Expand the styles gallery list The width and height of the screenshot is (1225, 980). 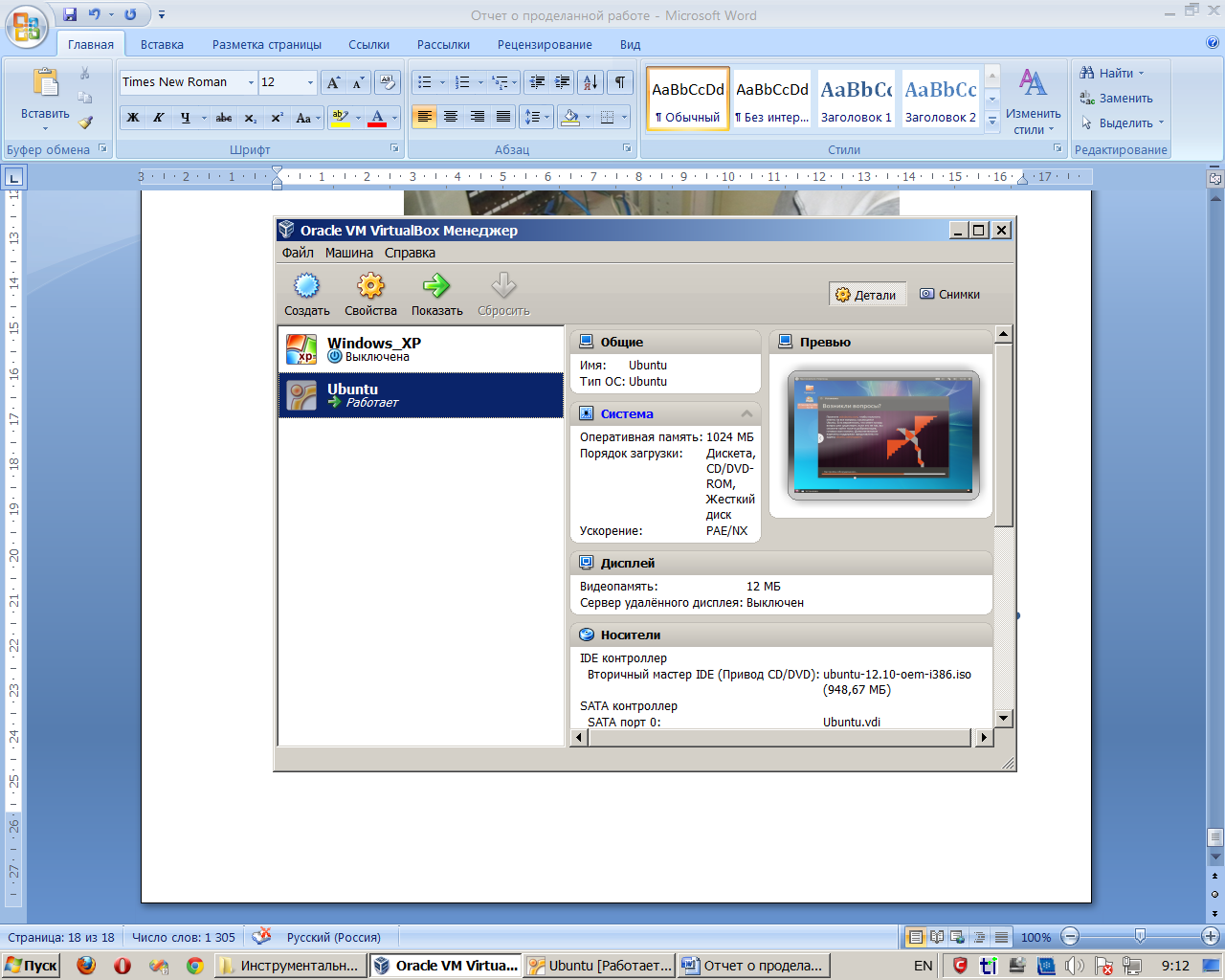(x=992, y=122)
